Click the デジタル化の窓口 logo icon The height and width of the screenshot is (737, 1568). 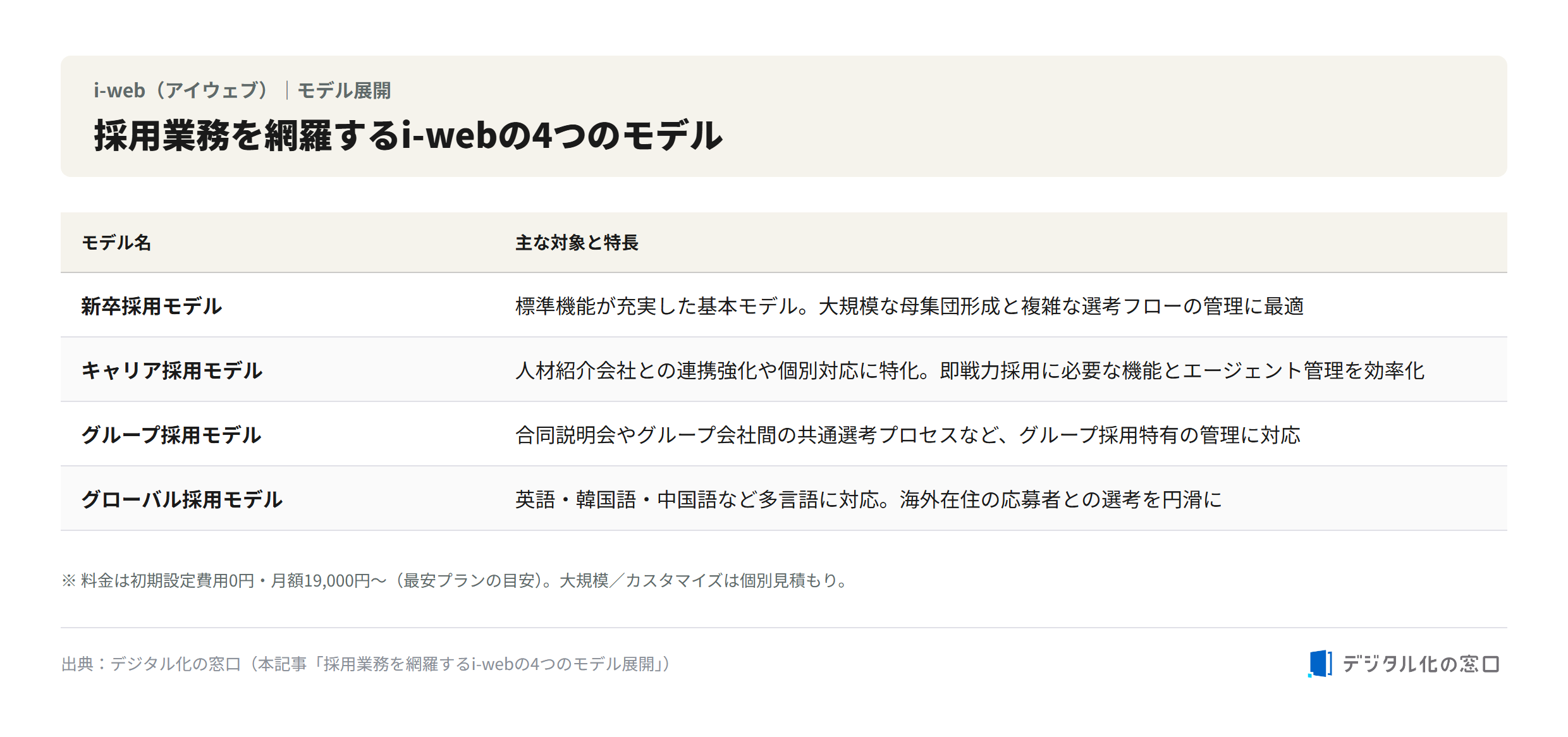1320,664
